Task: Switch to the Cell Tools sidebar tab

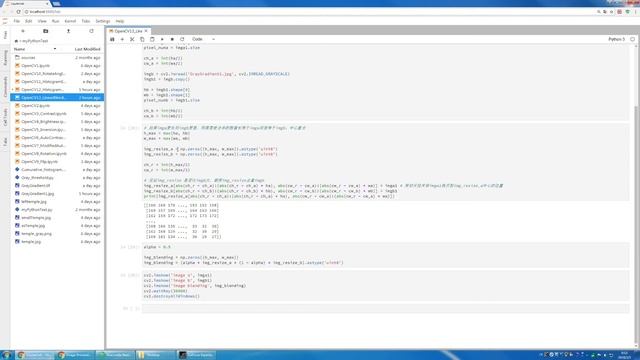Action: point(5,117)
